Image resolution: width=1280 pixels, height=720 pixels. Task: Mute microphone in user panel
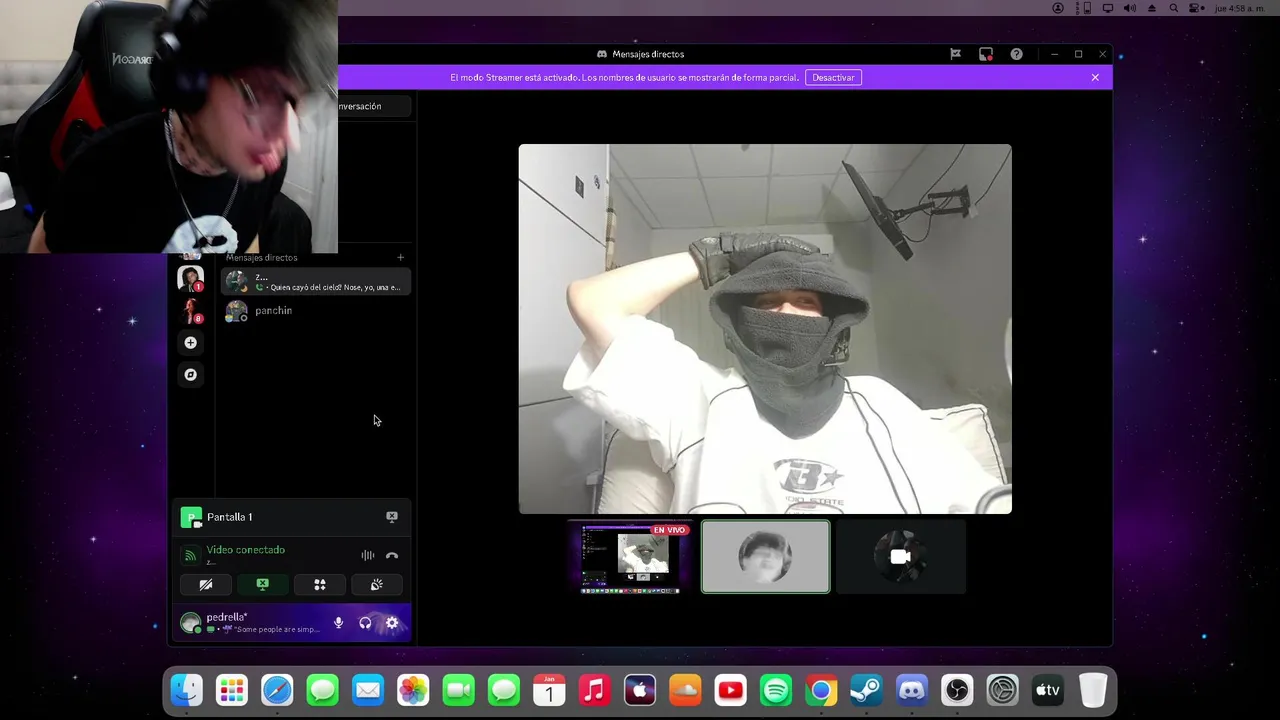pos(338,623)
